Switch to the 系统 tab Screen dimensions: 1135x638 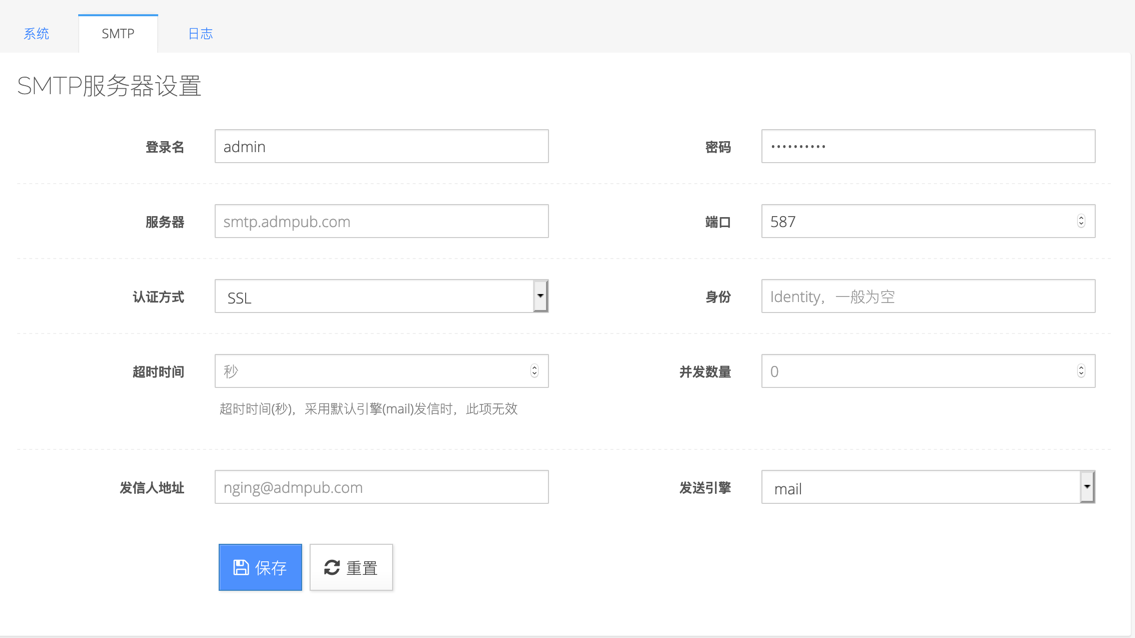point(36,33)
